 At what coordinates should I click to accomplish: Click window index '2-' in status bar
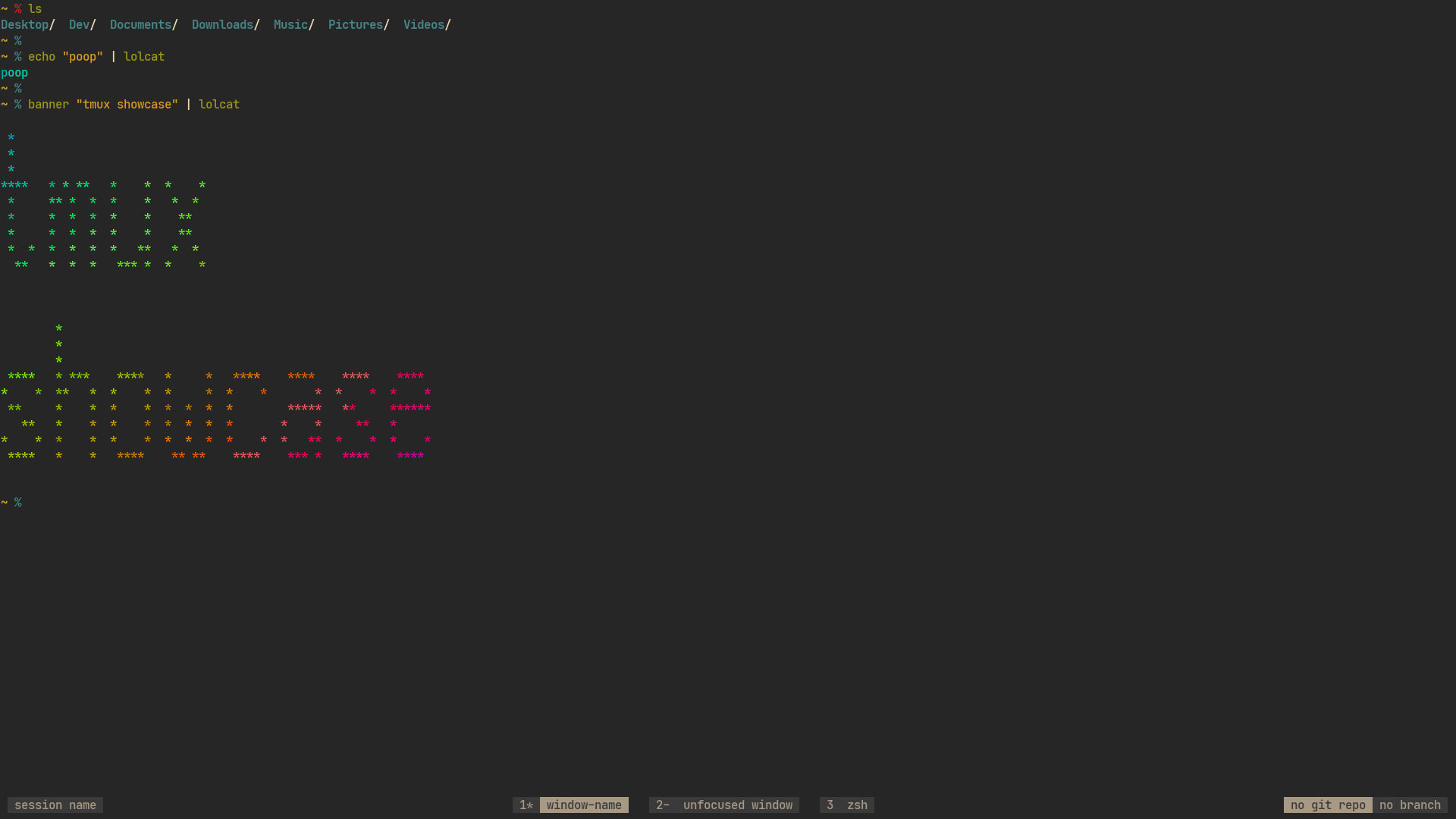coord(663,805)
